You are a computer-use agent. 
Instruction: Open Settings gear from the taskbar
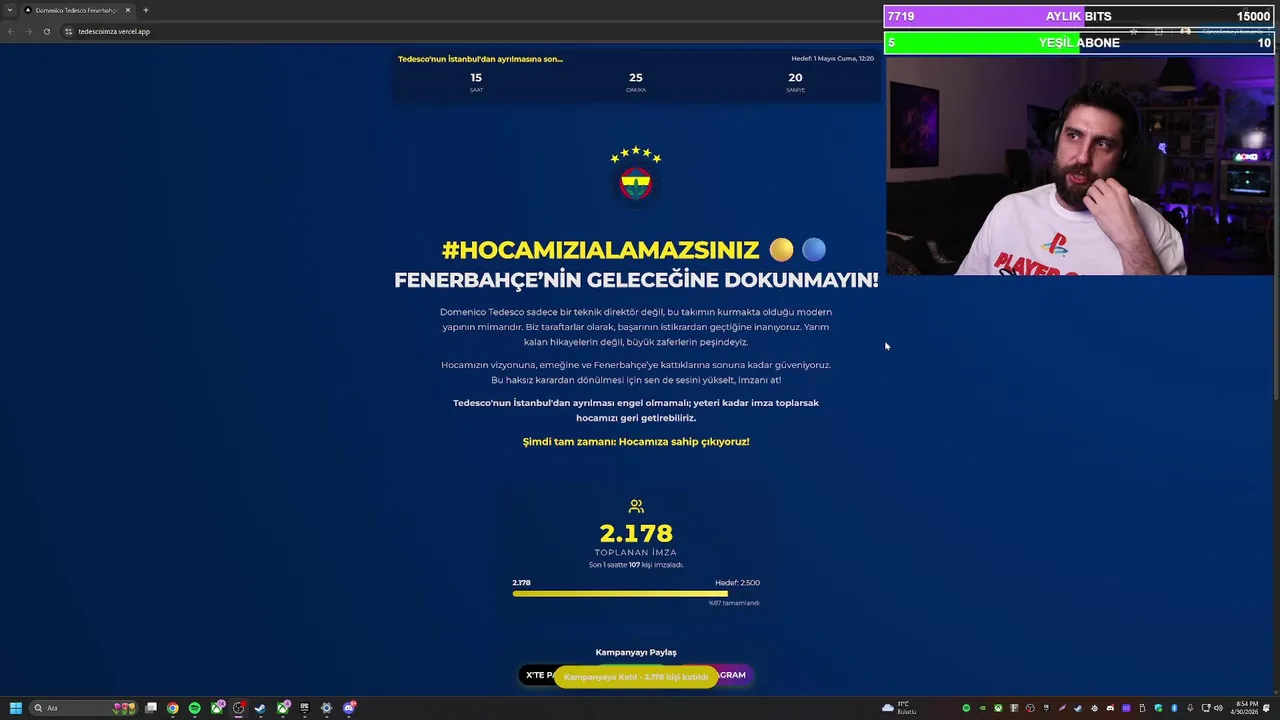[x=326, y=708]
